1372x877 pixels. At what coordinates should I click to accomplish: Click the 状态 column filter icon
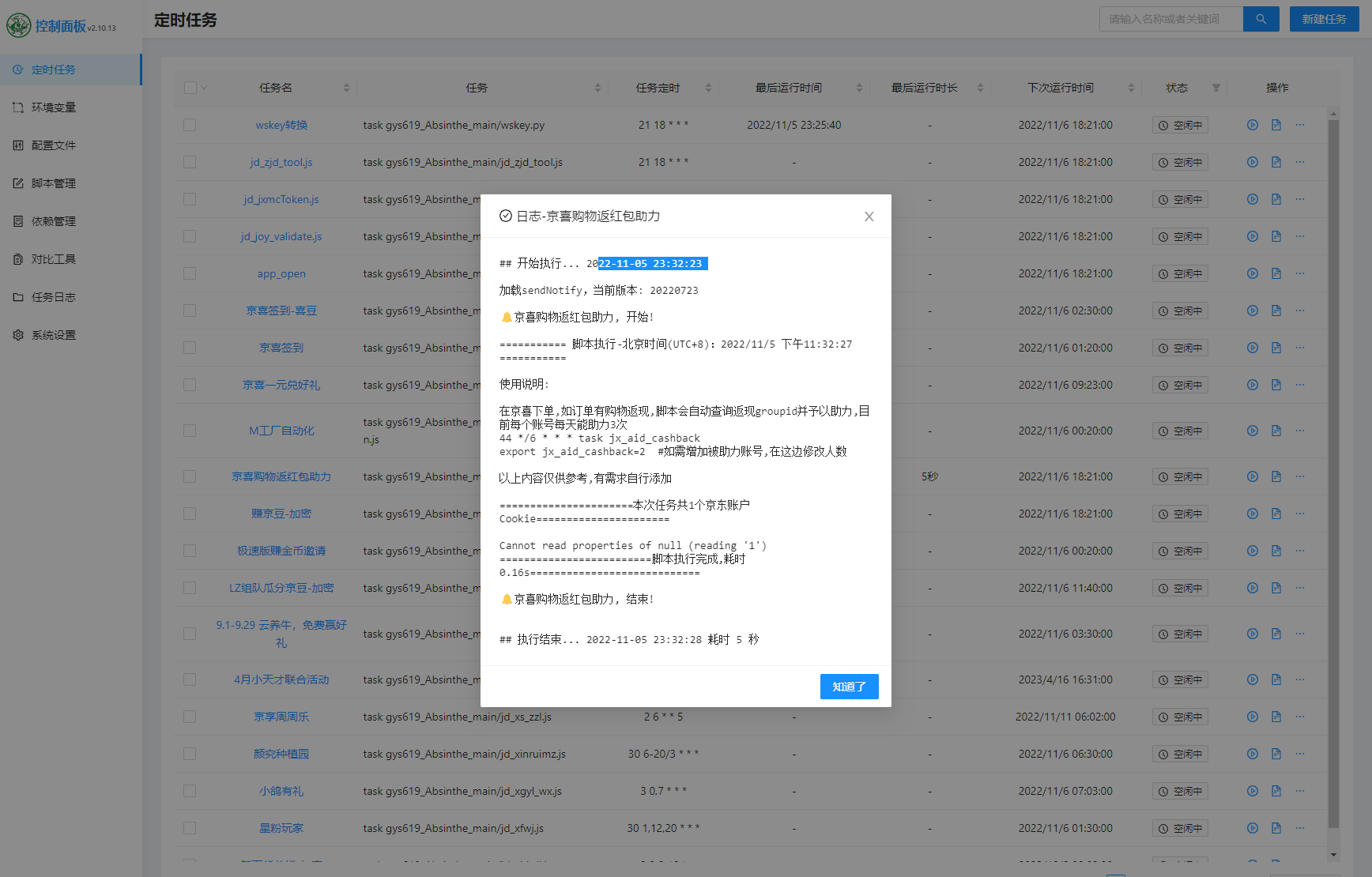tap(1216, 88)
